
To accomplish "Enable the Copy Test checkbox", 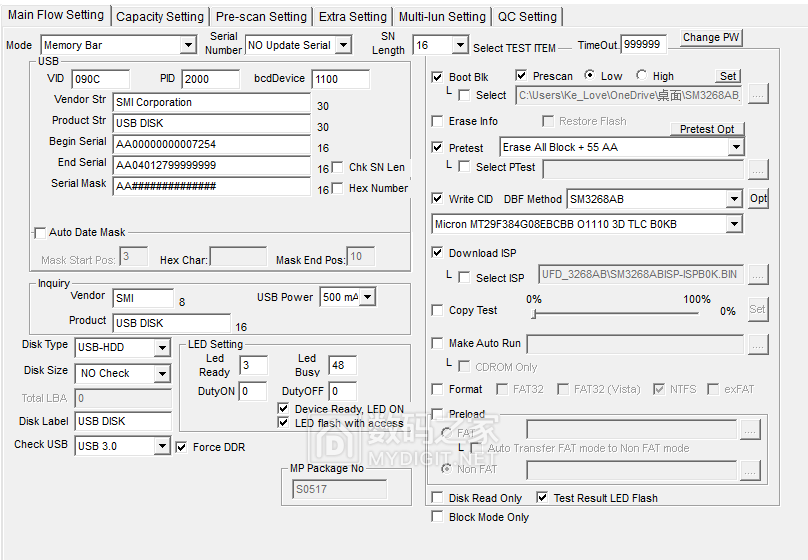I will point(437,310).
